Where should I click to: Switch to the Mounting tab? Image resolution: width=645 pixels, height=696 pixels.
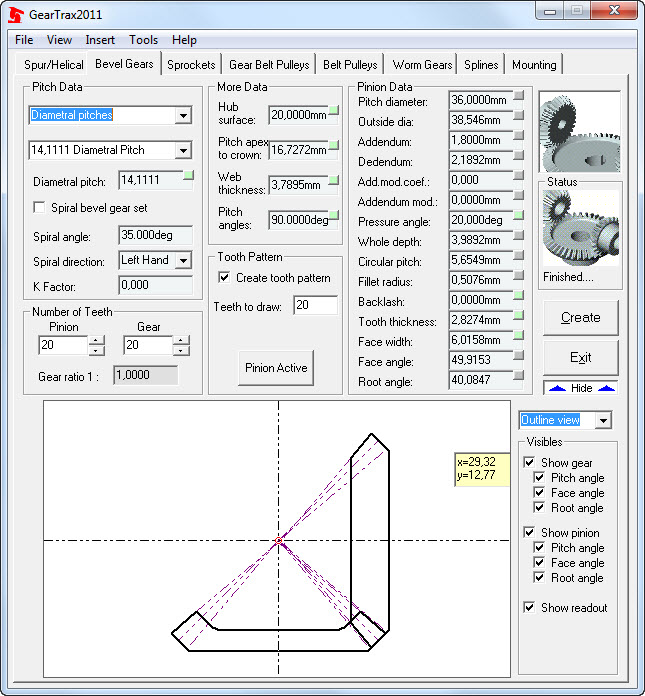[x=534, y=65]
